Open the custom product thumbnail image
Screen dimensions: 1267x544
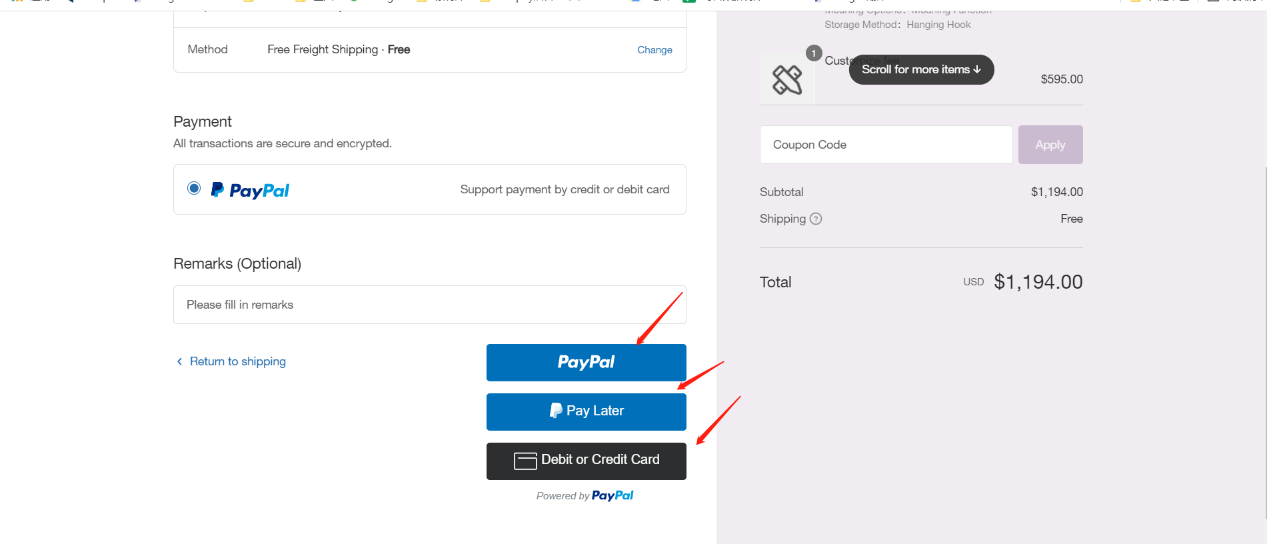pos(787,78)
